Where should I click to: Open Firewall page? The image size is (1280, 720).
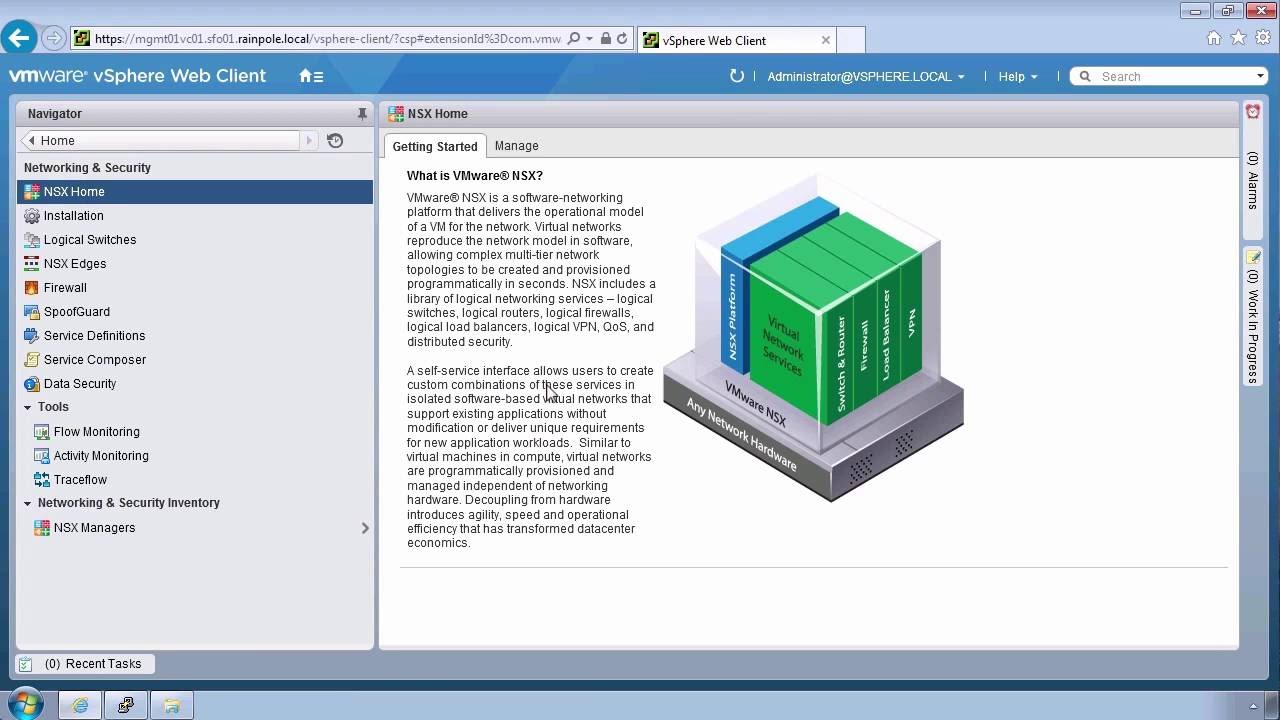tap(195, 288)
